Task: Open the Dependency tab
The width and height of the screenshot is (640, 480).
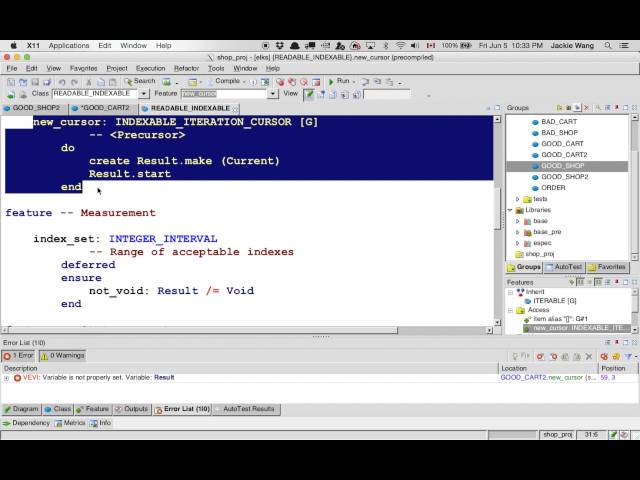Action: tap(26, 423)
